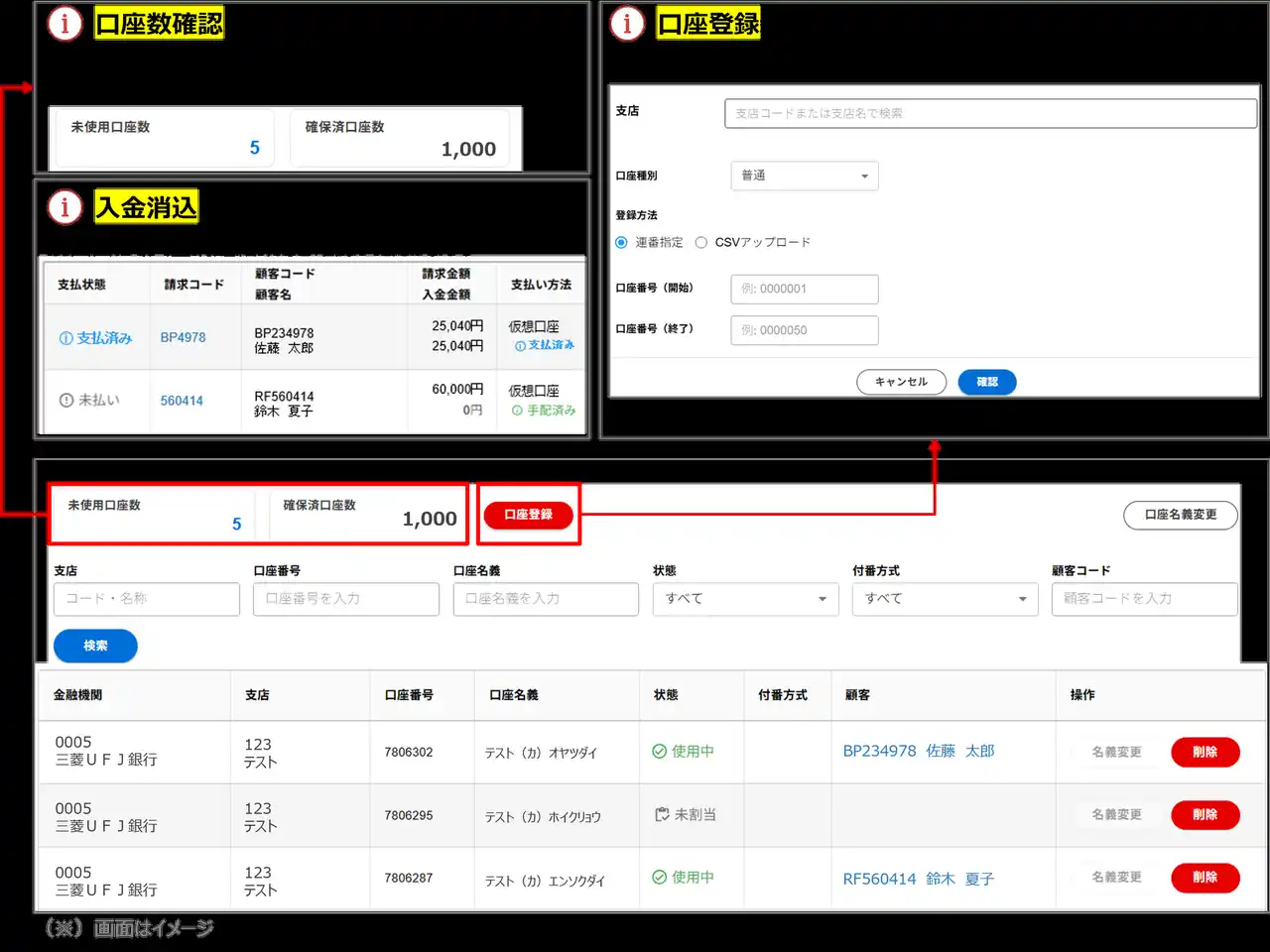1270x952 pixels.
Task: Click the 使用中 check icon for account 7806302
Action: click(x=659, y=752)
